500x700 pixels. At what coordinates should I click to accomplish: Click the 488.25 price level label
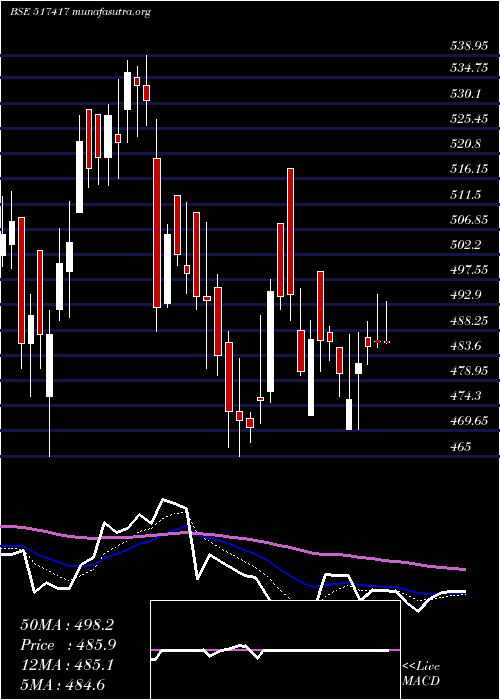click(469, 320)
